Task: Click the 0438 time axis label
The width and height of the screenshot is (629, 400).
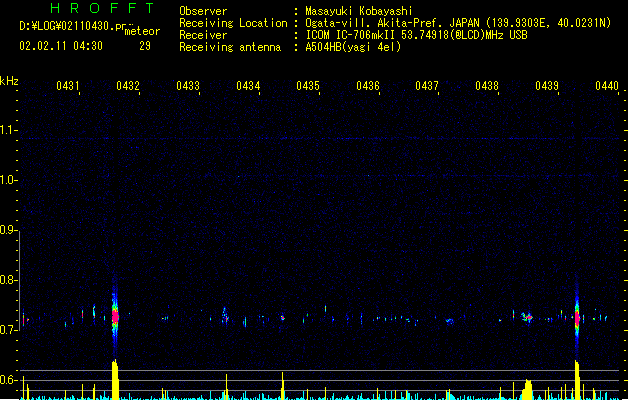Action: (487, 85)
